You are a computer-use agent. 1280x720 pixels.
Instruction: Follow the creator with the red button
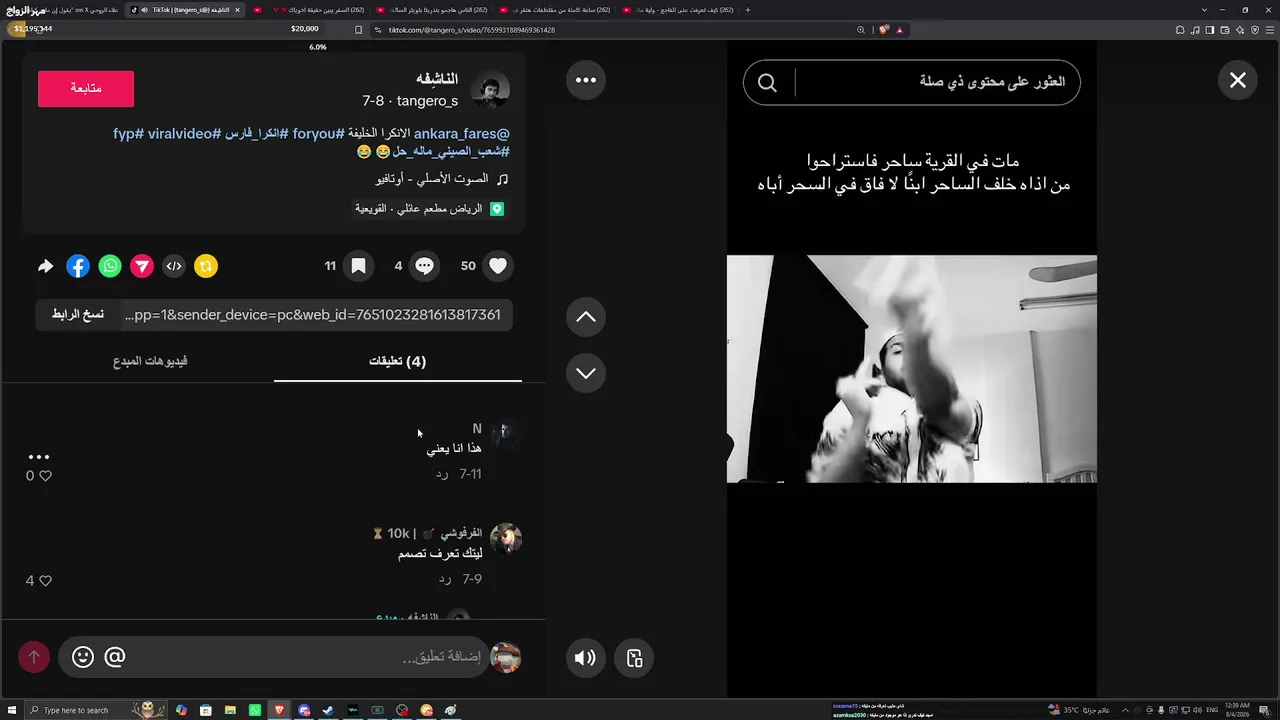(86, 89)
